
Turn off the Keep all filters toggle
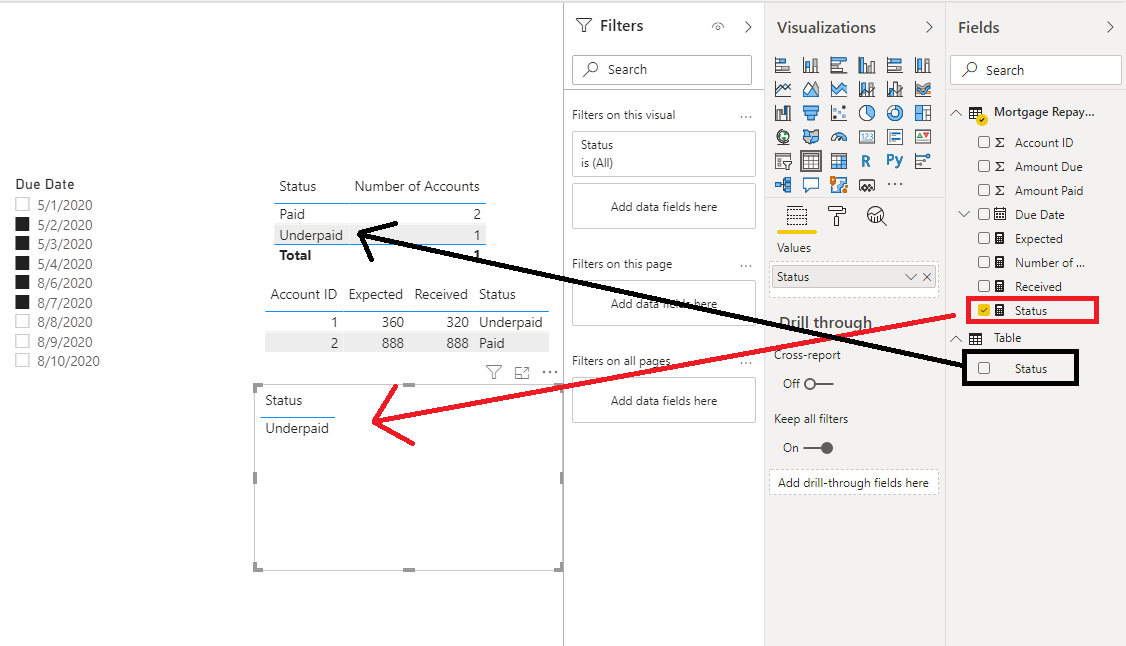click(819, 448)
